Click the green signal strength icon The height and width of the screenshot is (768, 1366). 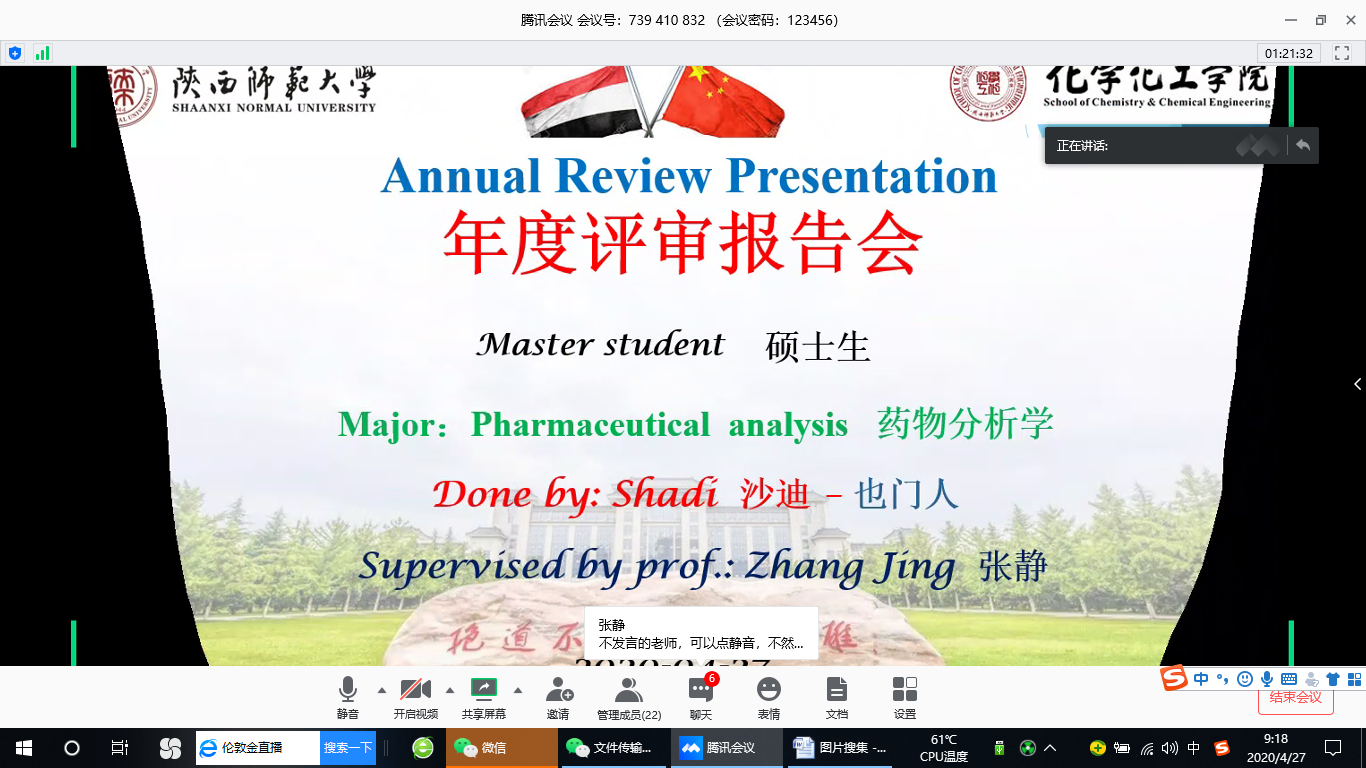click(x=42, y=53)
